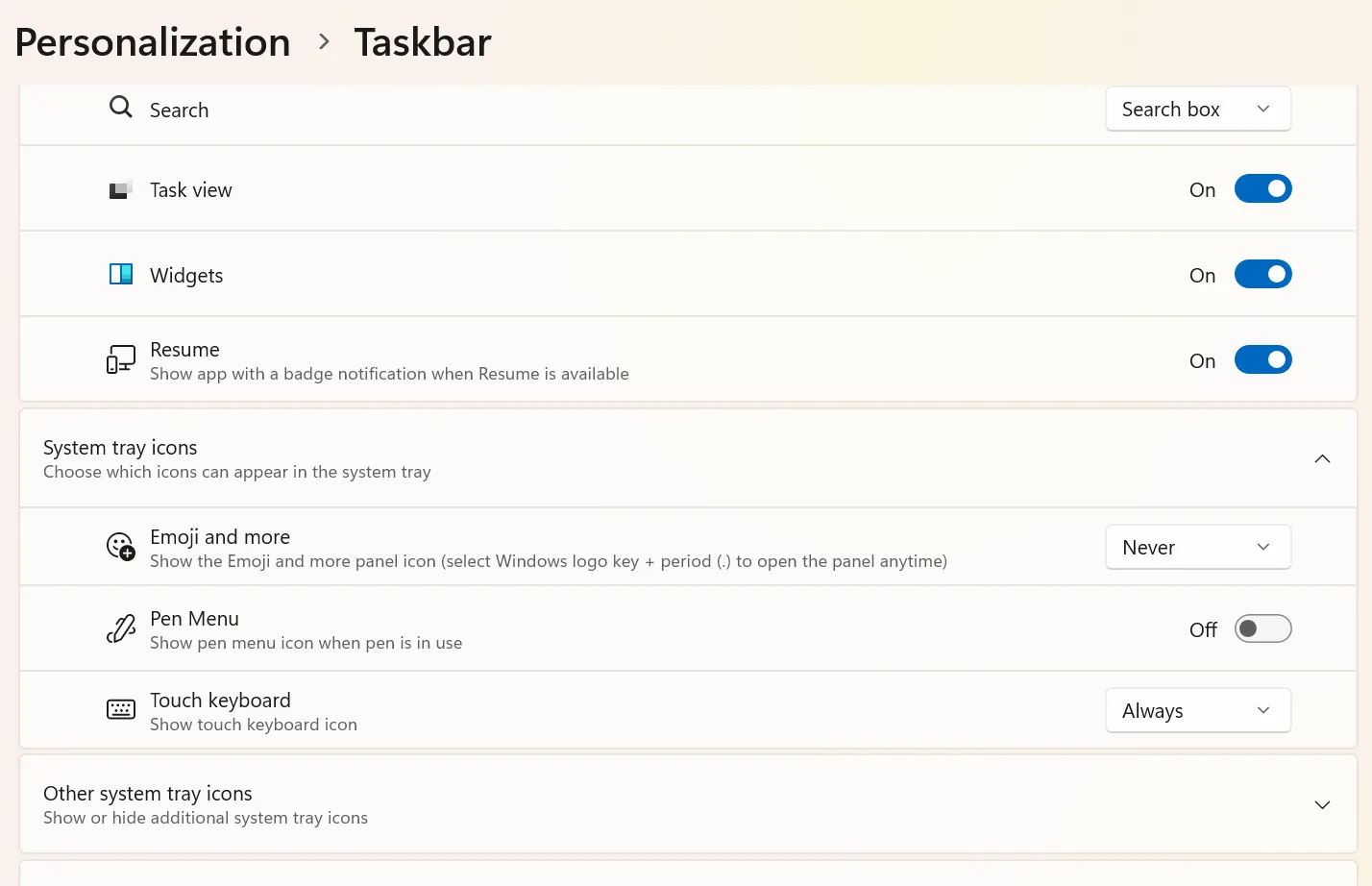Click the Widgets label
This screenshot has height=886, width=1372.
point(186,276)
